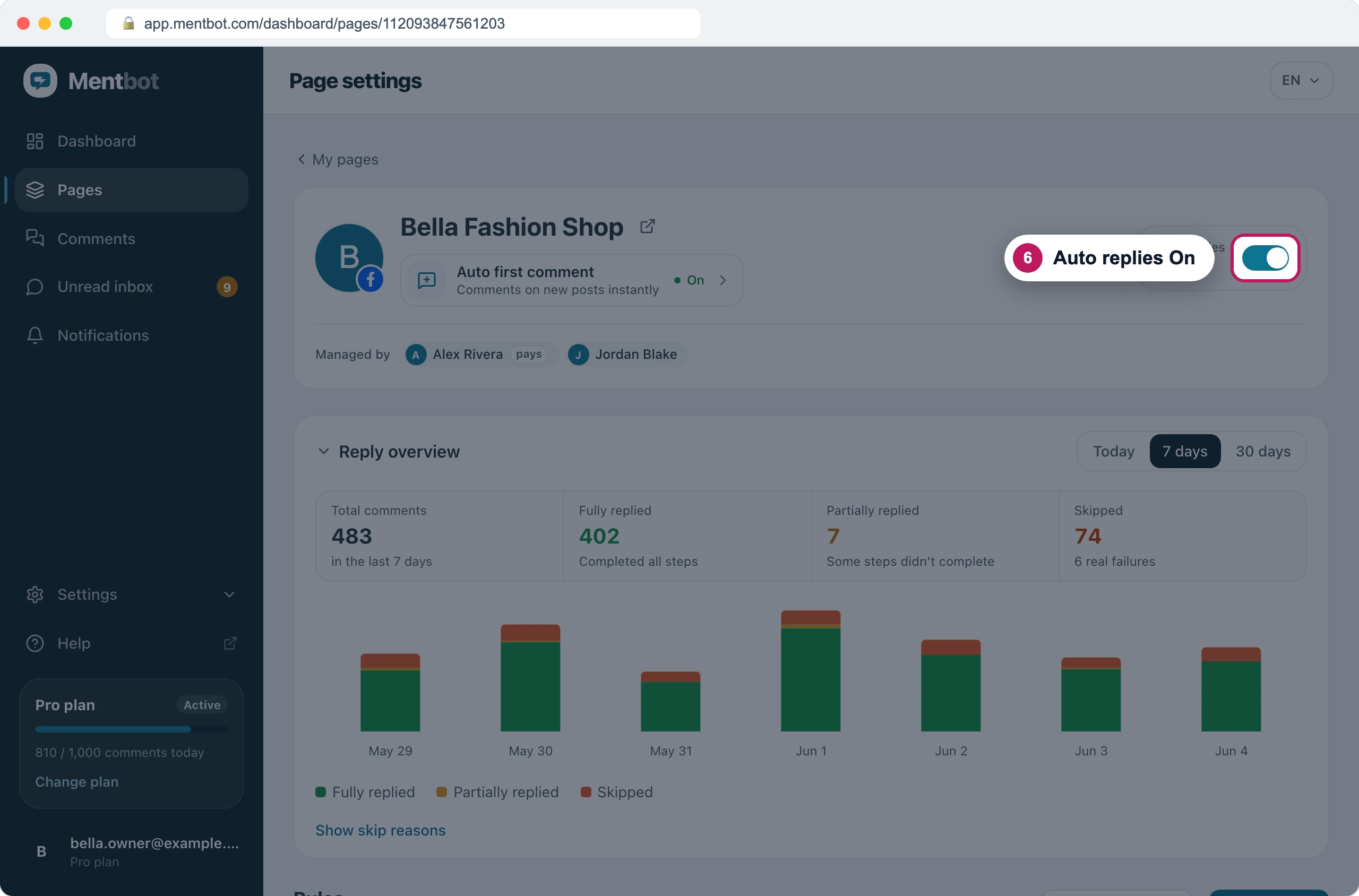Open Bella Fashion Shop external link icon
1359x896 pixels.
[647, 226]
